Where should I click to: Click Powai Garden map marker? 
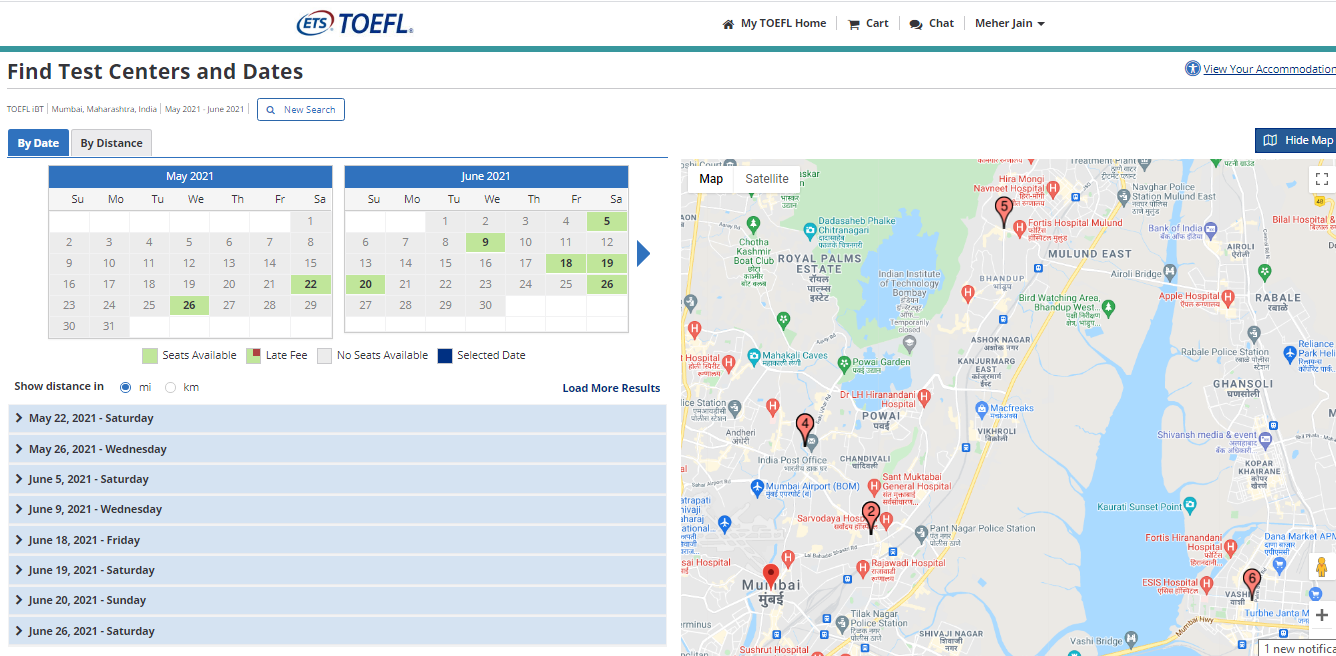(x=846, y=363)
